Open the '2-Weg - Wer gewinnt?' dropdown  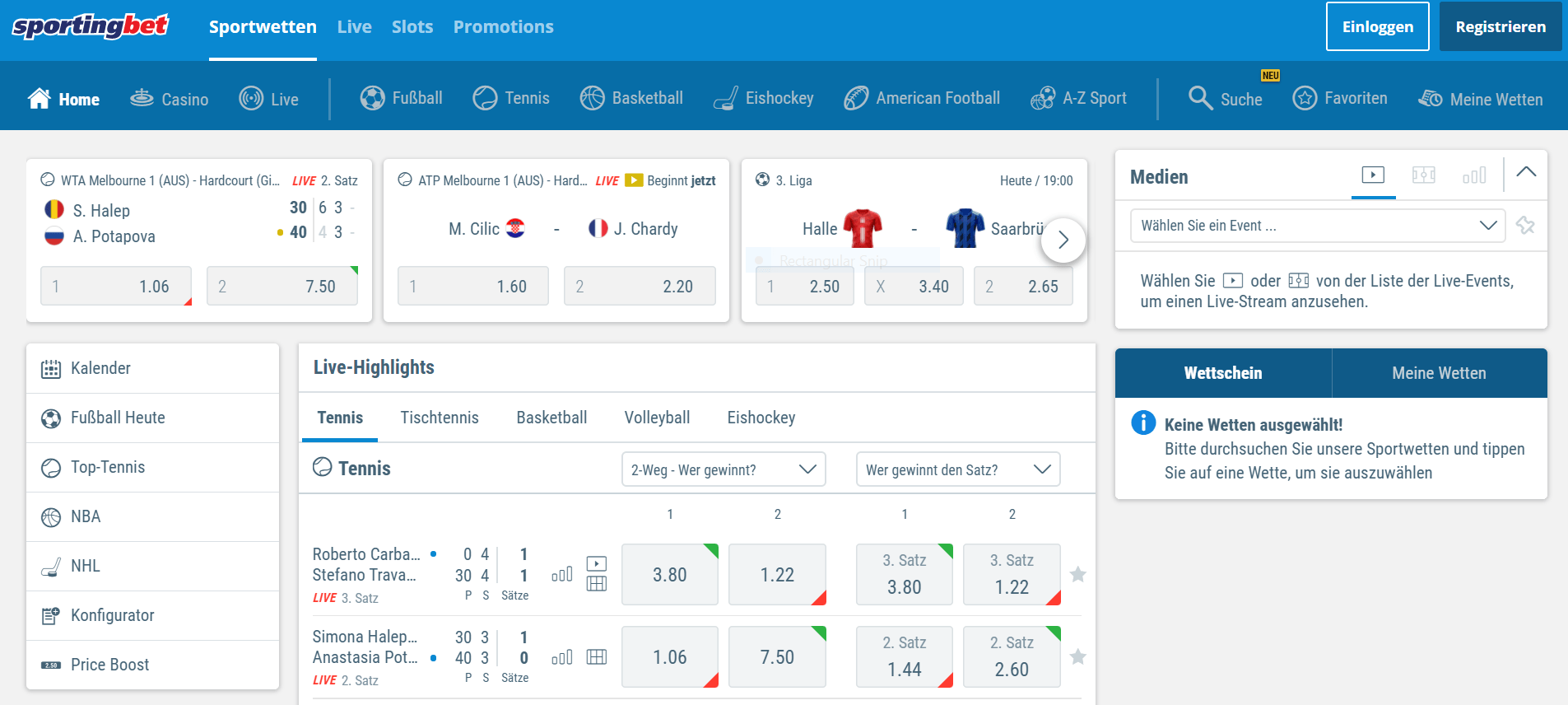click(x=724, y=469)
